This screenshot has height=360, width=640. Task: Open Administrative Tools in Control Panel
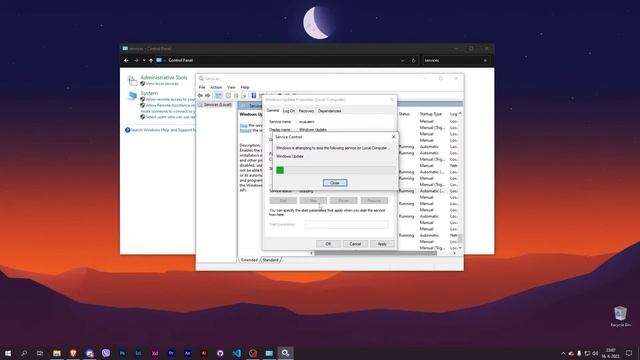tap(164, 77)
